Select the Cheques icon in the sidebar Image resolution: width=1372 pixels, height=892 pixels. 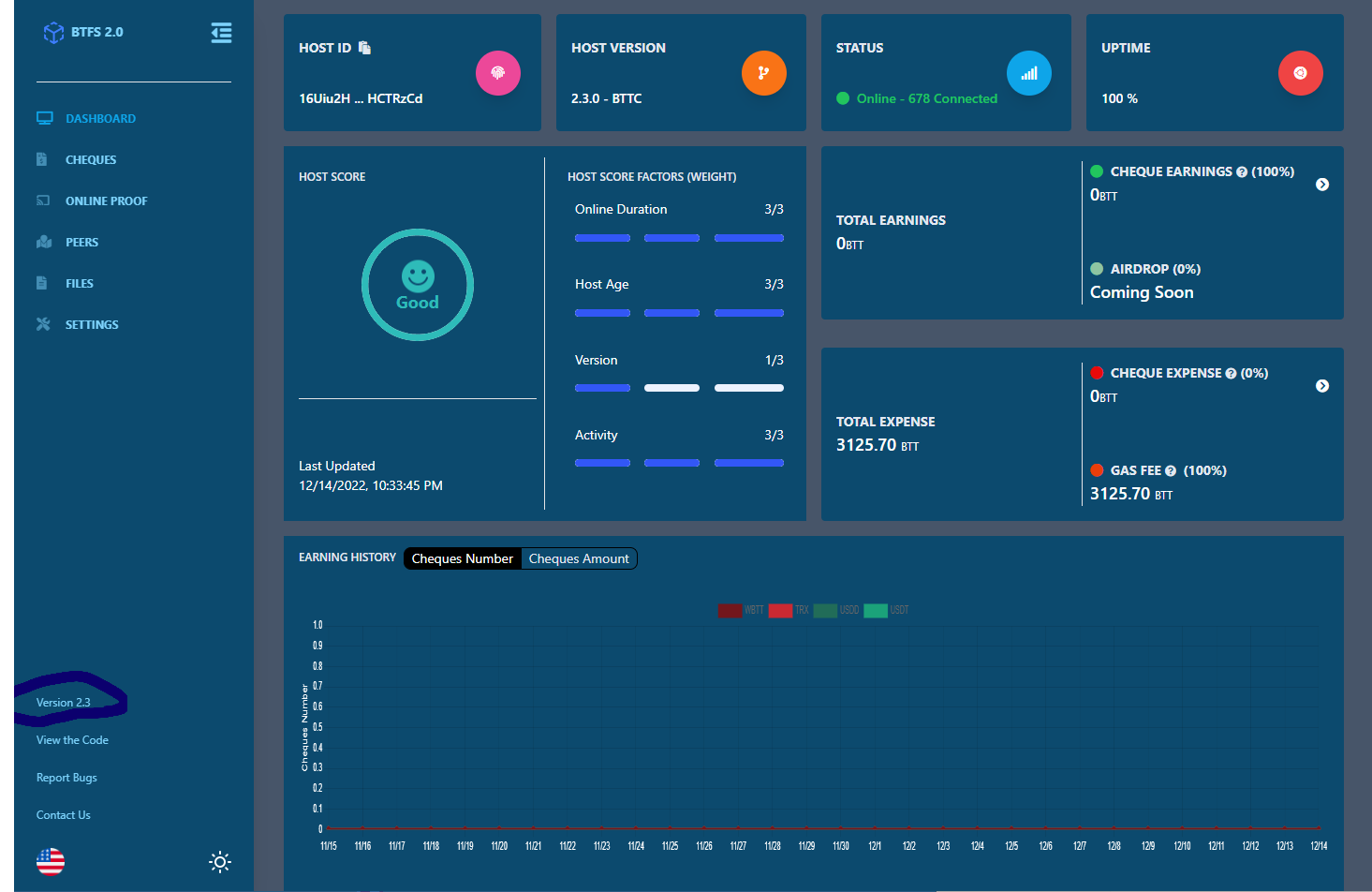tap(44, 159)
